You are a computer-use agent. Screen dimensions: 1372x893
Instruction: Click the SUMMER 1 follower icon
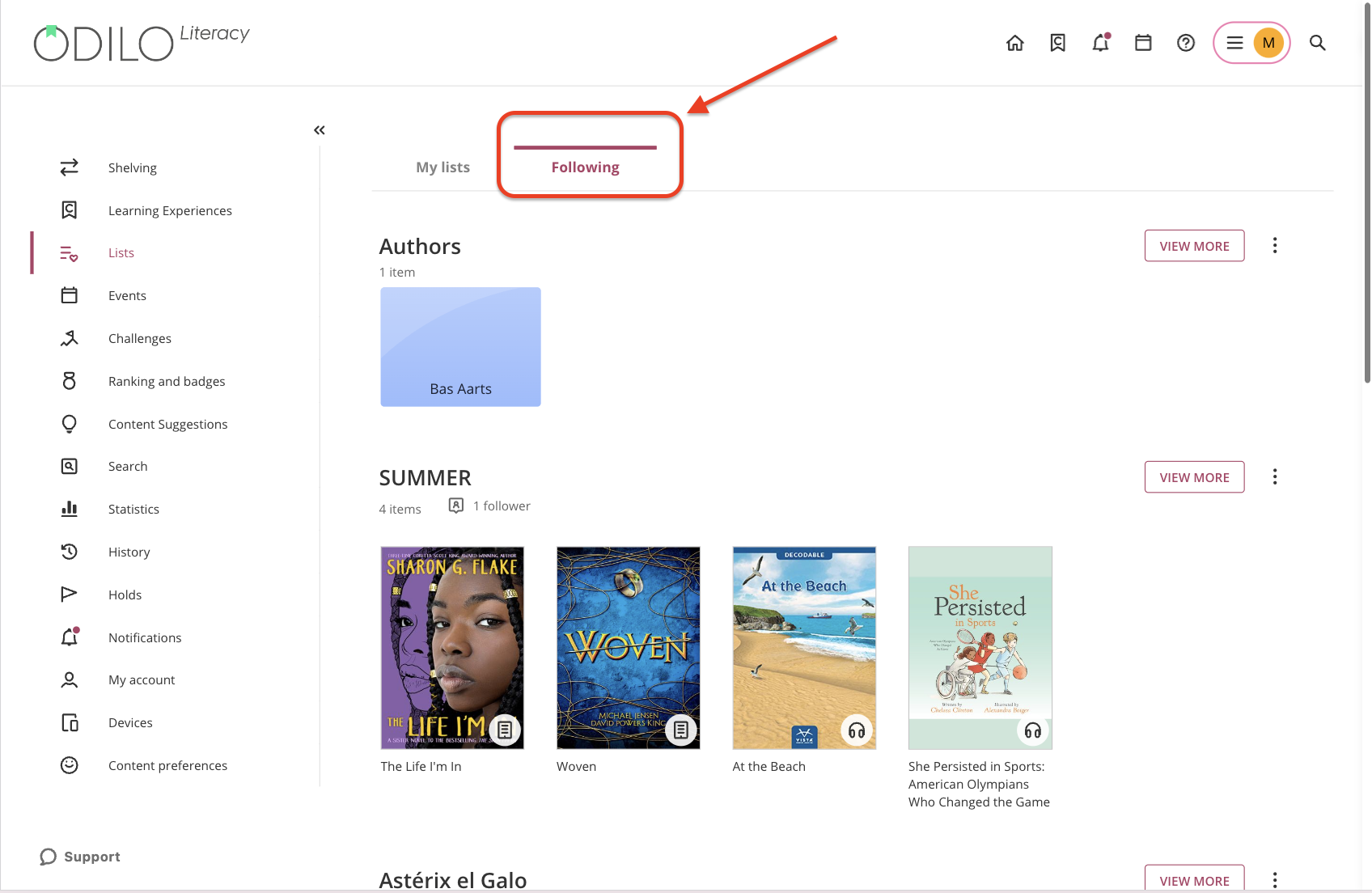click(456, 506)
